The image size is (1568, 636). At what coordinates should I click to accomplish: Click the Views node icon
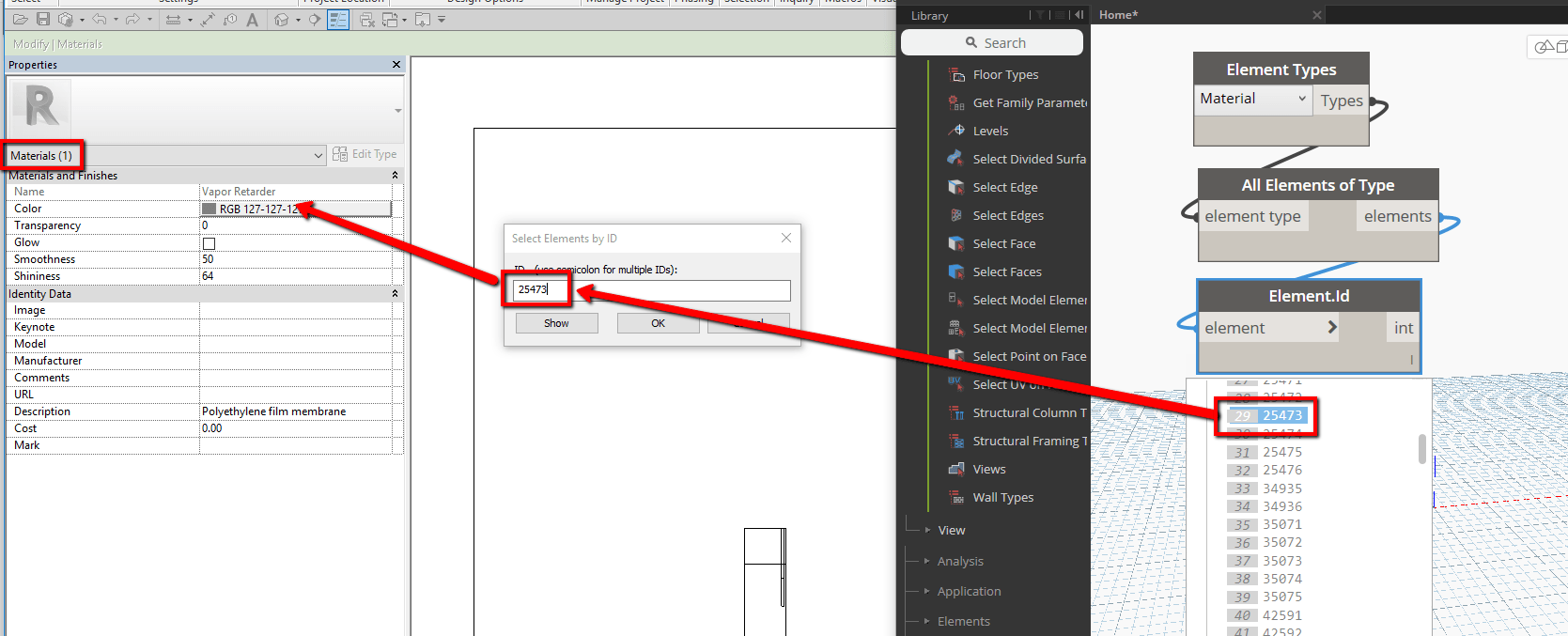pos(956,469)
